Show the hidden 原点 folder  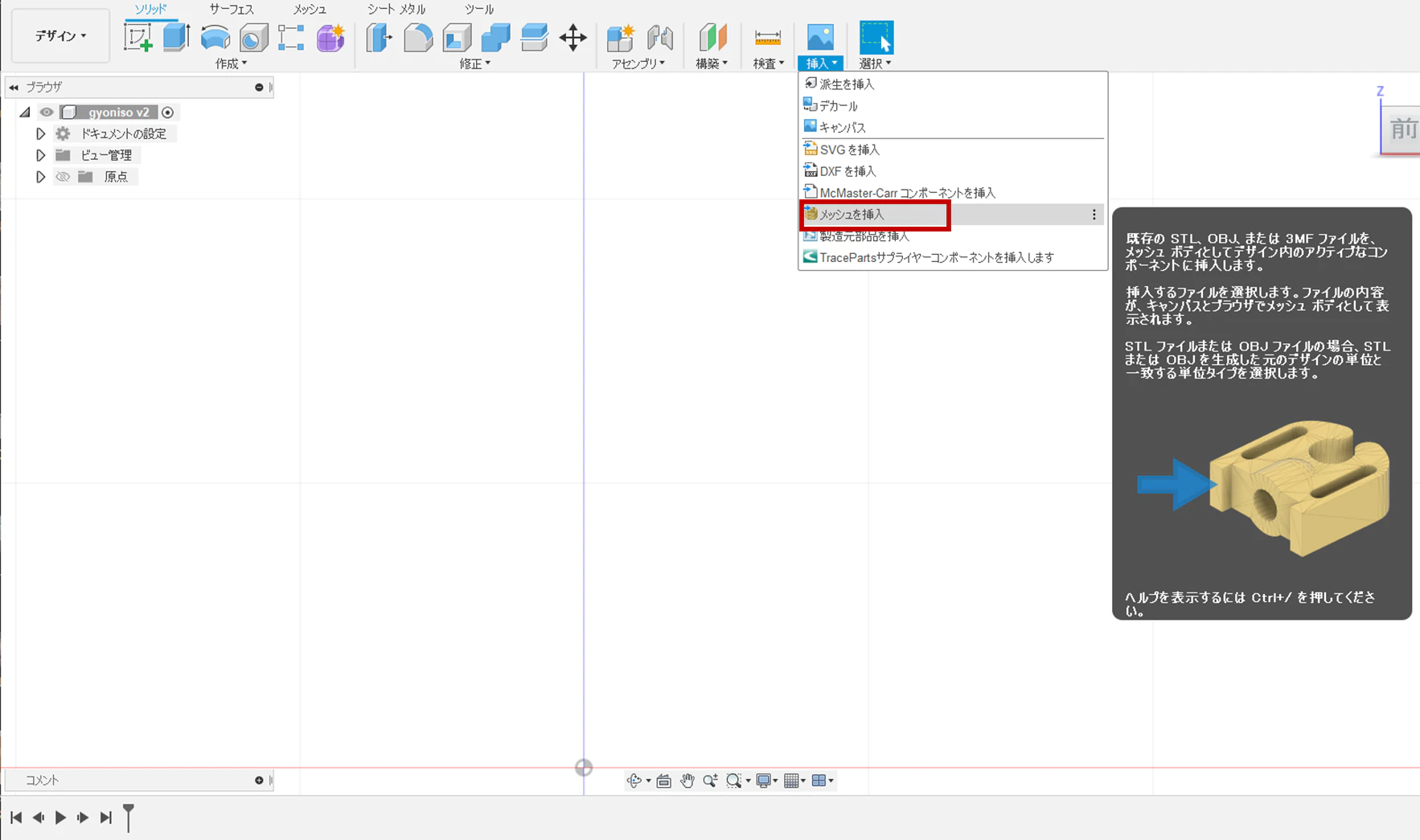pyautogui.click(x=63, y=177)
